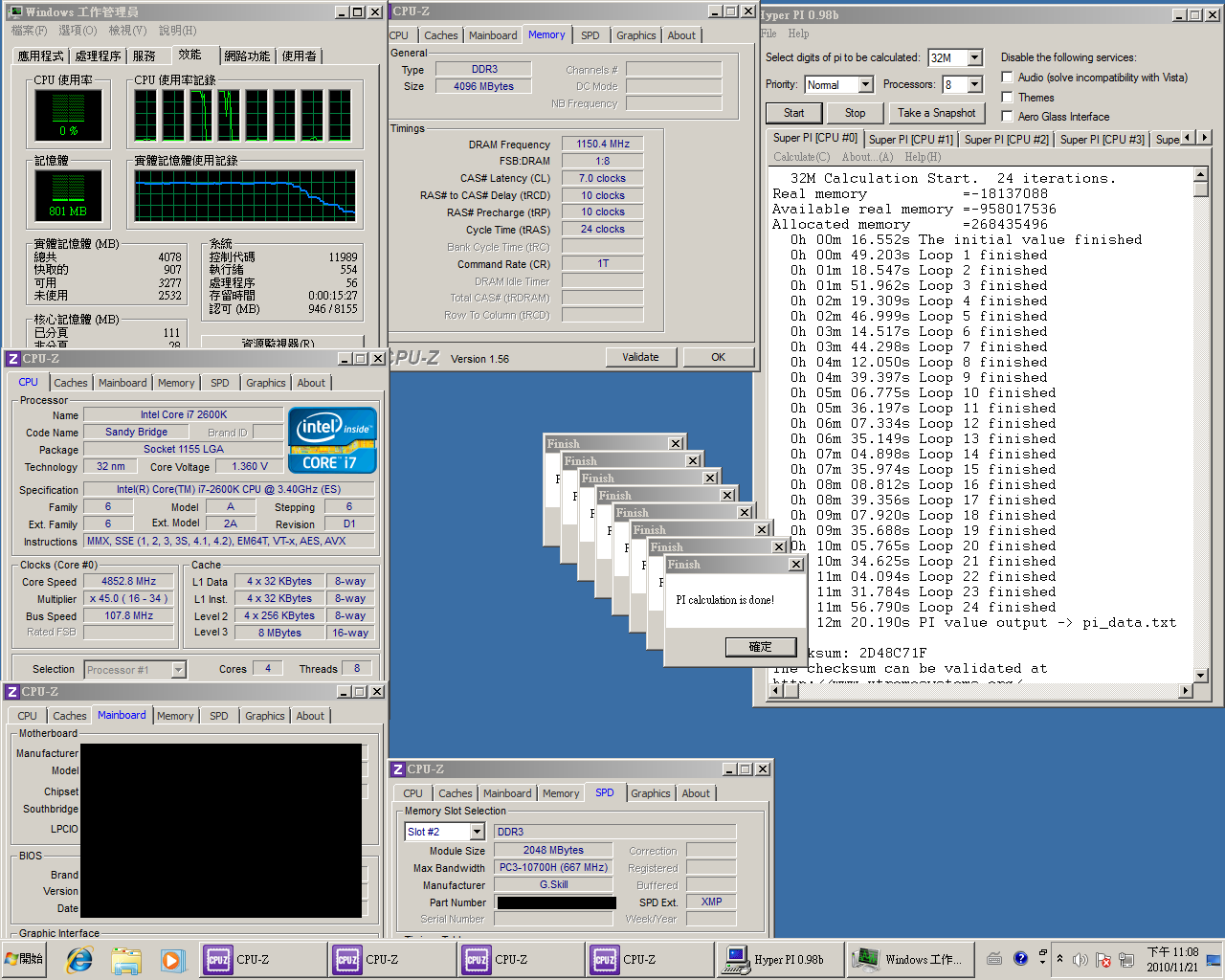Click the memory Size value 4096 MBytes

(x=483, y=86)
